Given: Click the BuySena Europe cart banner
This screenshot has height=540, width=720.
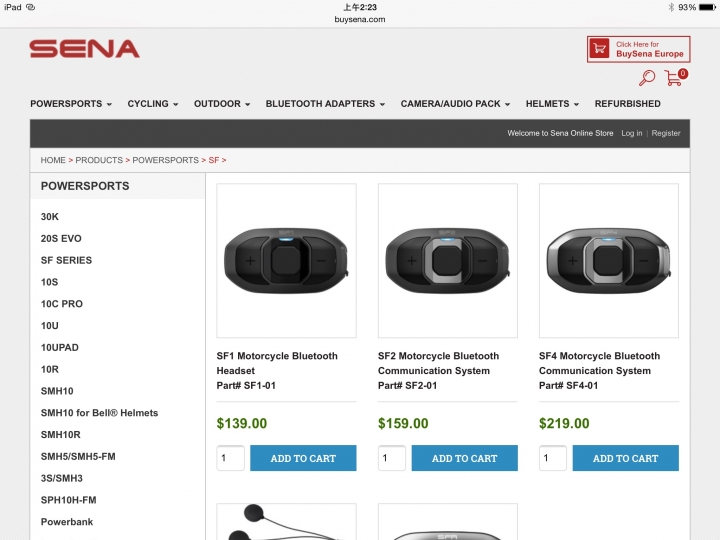Looking at the screenshot, I should pyautogui.click(x=638, y=49).
